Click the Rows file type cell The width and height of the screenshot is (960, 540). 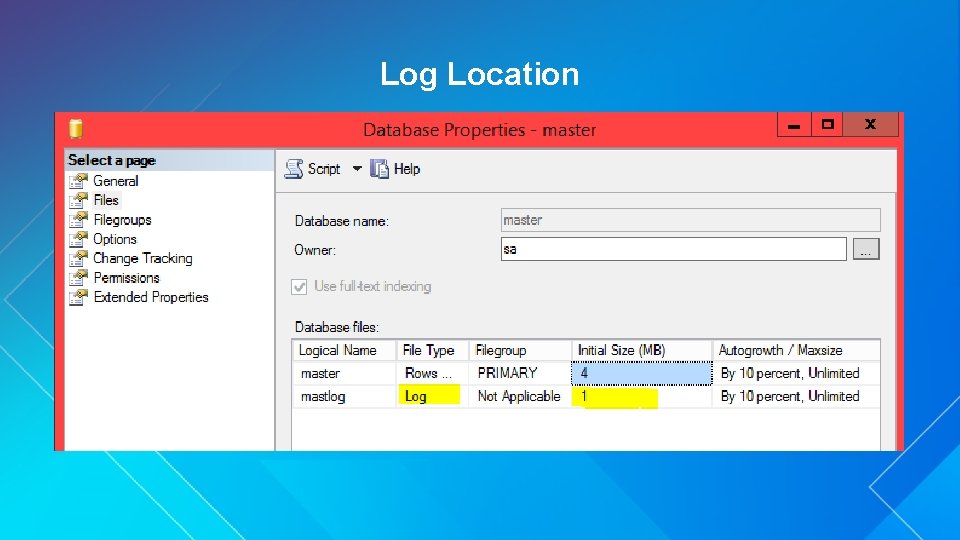tap(432, 373)
